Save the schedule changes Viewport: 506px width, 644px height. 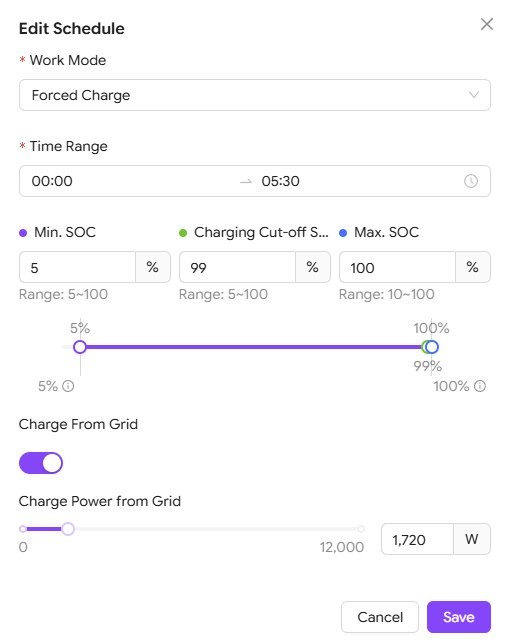pyautogui.click(x=459, y=617)
